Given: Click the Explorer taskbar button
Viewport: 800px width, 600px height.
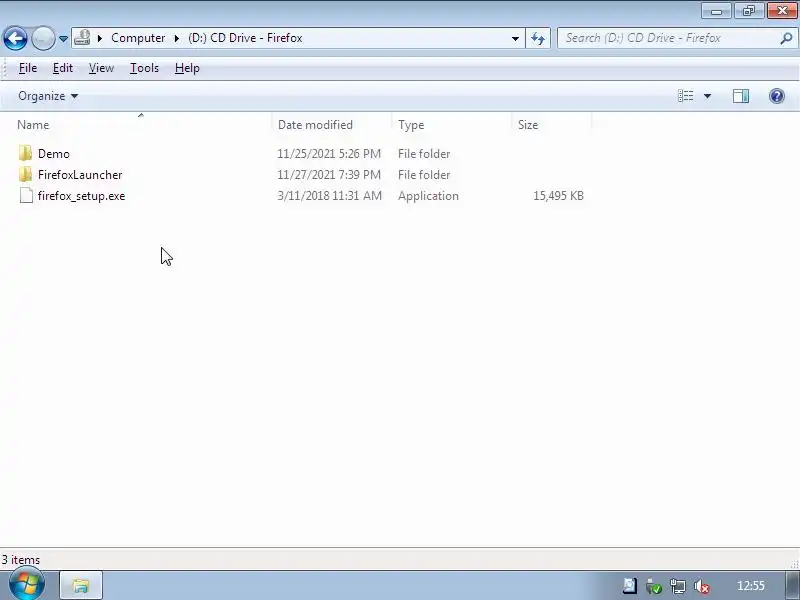Looking at the screenshot, I should pyautogui.click(x=81, y=585).
